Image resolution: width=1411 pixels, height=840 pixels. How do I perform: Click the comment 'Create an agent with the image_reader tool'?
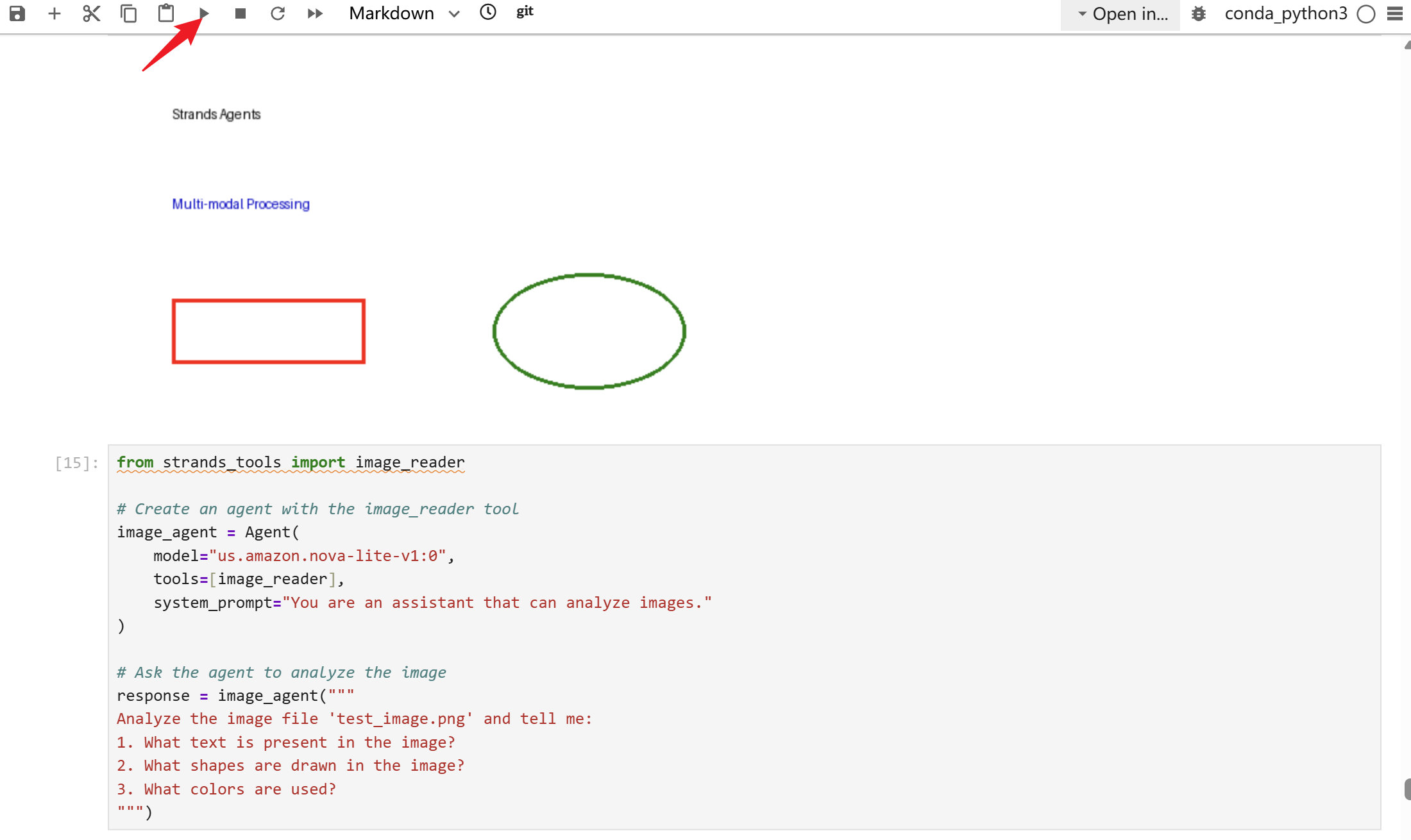[317, 509]
